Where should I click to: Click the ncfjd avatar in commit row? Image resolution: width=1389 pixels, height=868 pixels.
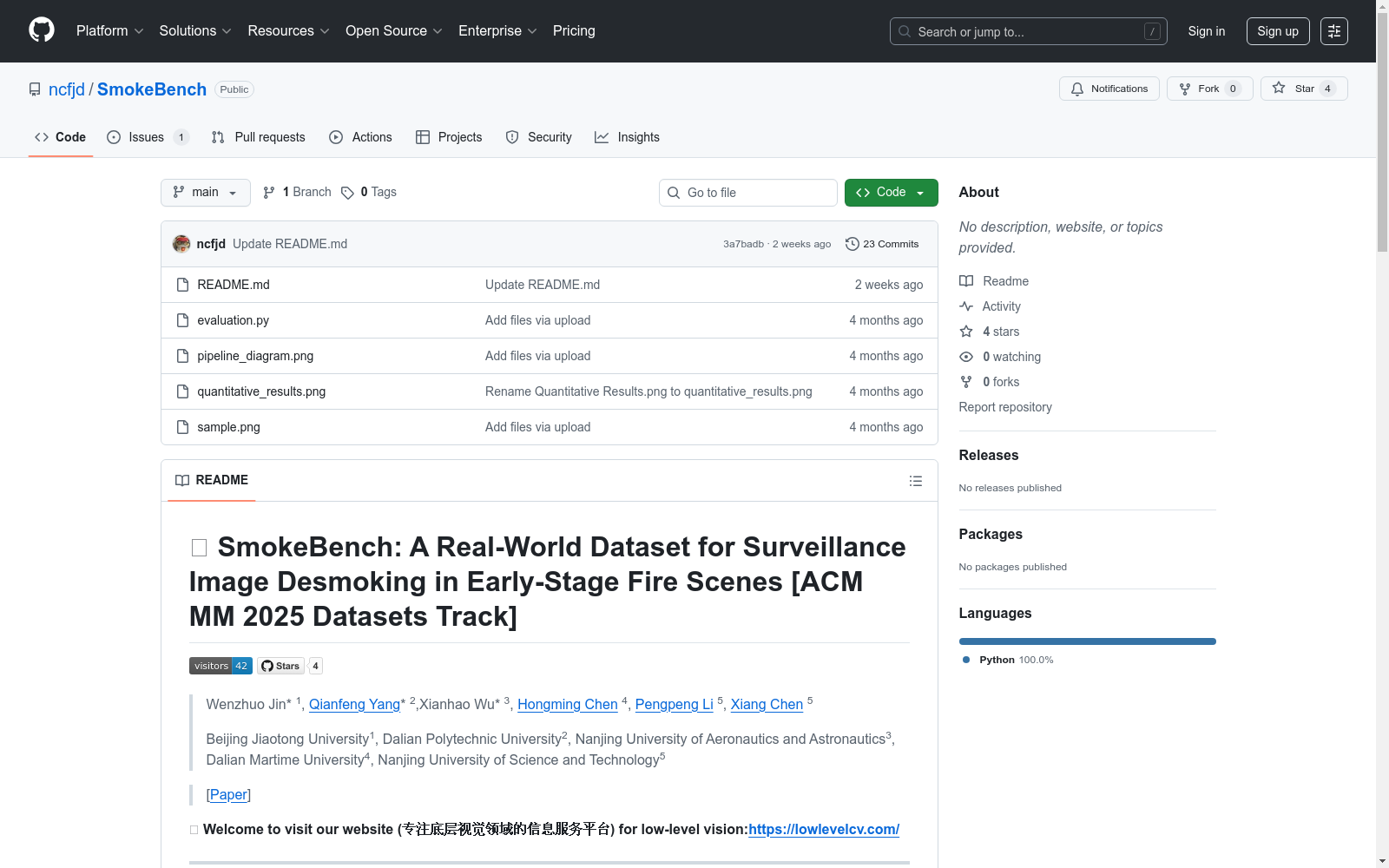pos(181,244)
